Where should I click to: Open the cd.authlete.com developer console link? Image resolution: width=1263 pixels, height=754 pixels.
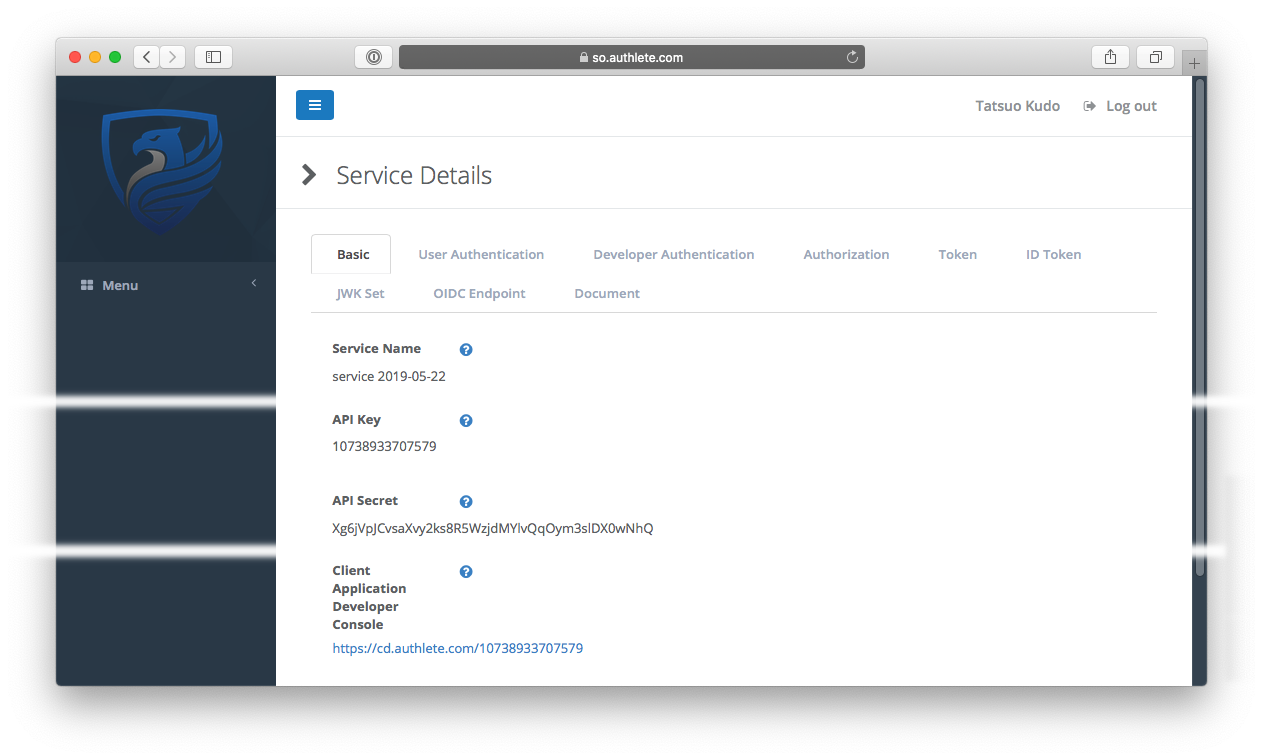click(x=457, y=648)
